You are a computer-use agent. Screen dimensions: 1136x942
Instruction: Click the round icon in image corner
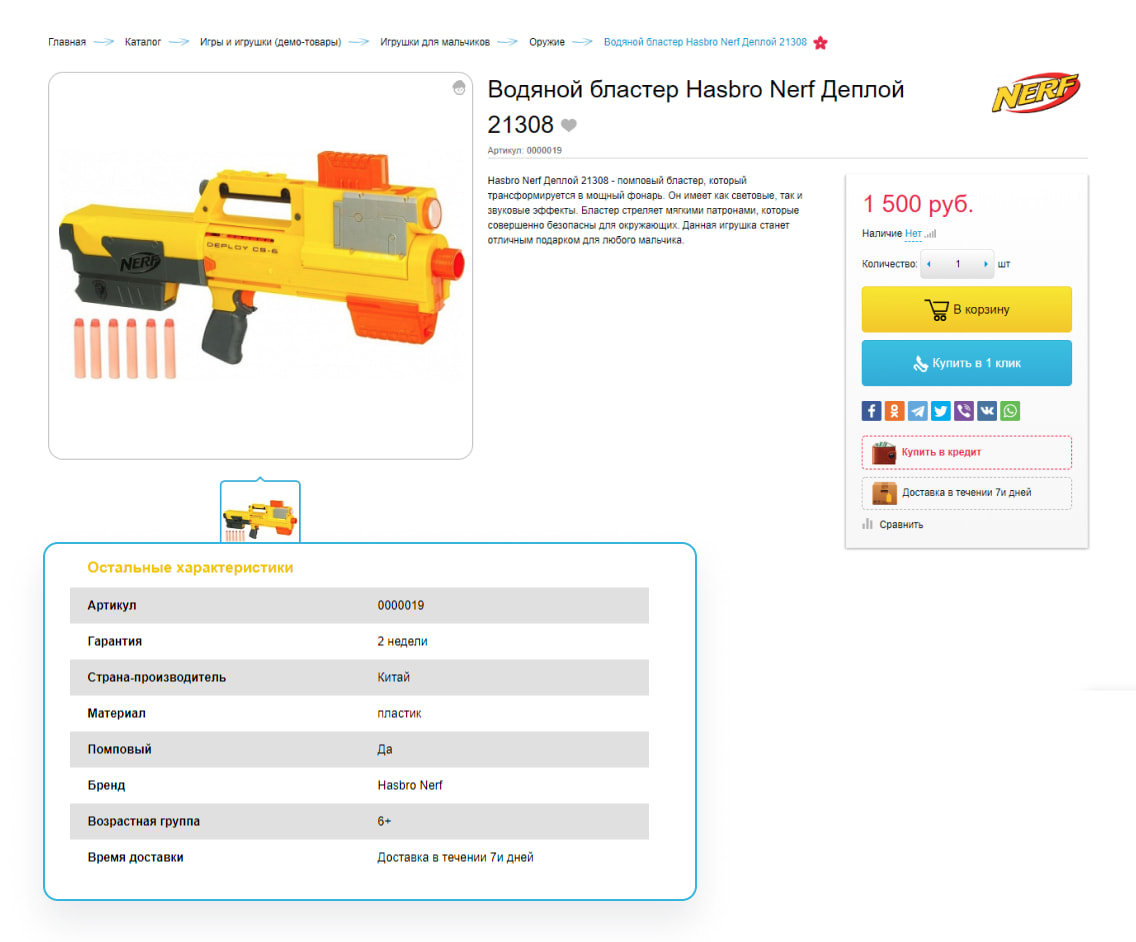click(x=459, y=88)
